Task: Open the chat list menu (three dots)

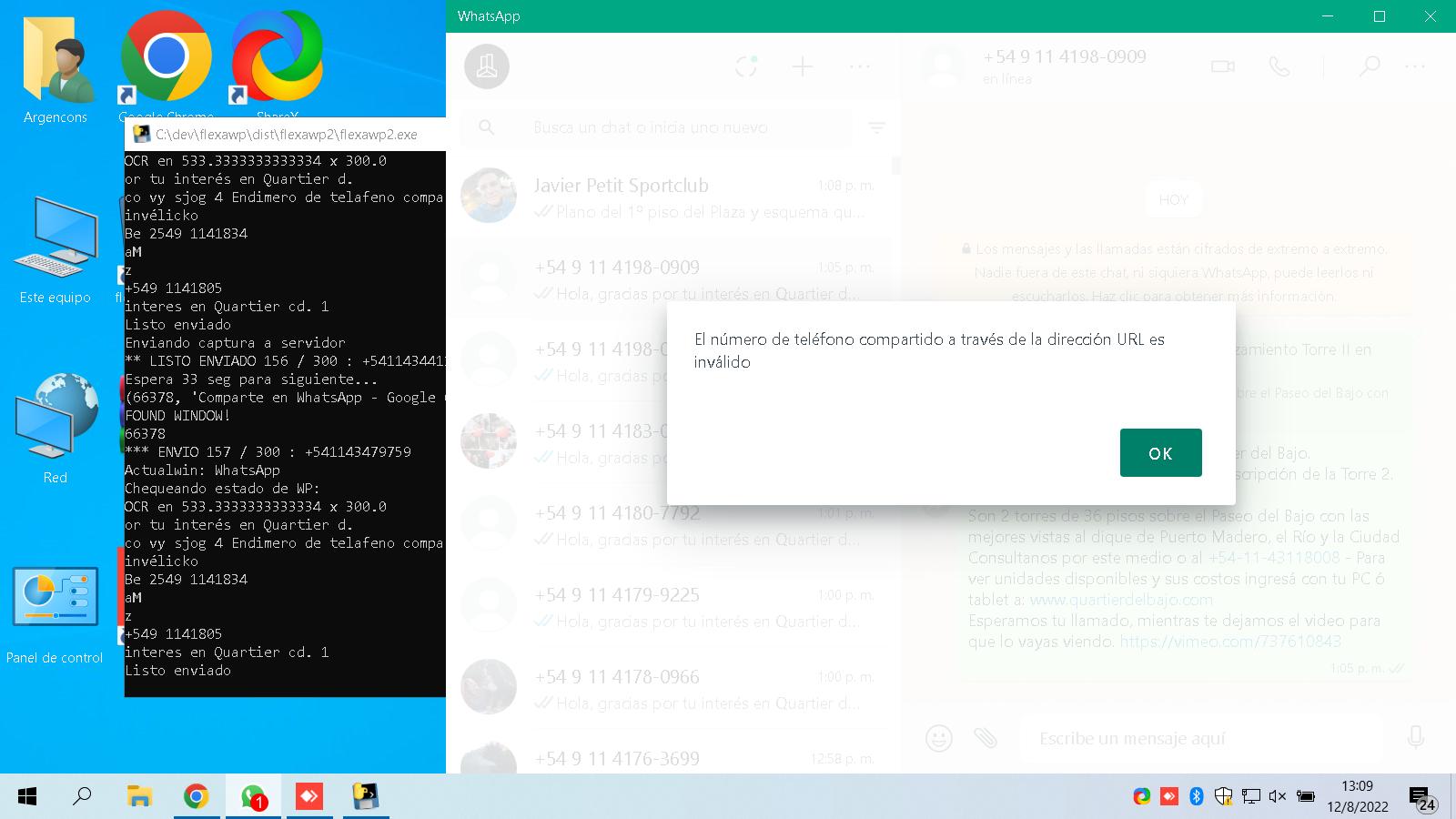Action: click(860, 66)
